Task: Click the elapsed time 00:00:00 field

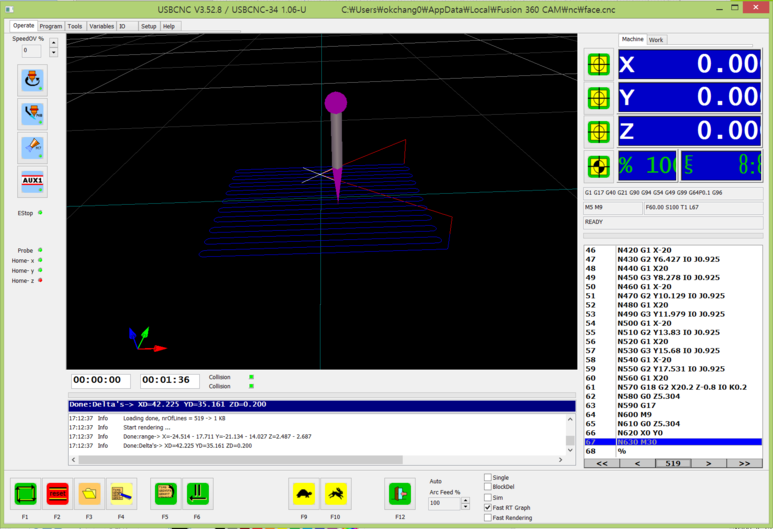Action: click(101, 380)
